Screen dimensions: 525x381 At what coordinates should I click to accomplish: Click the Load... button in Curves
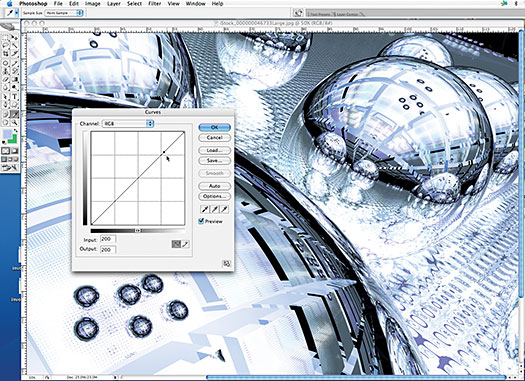coord(214,150)
